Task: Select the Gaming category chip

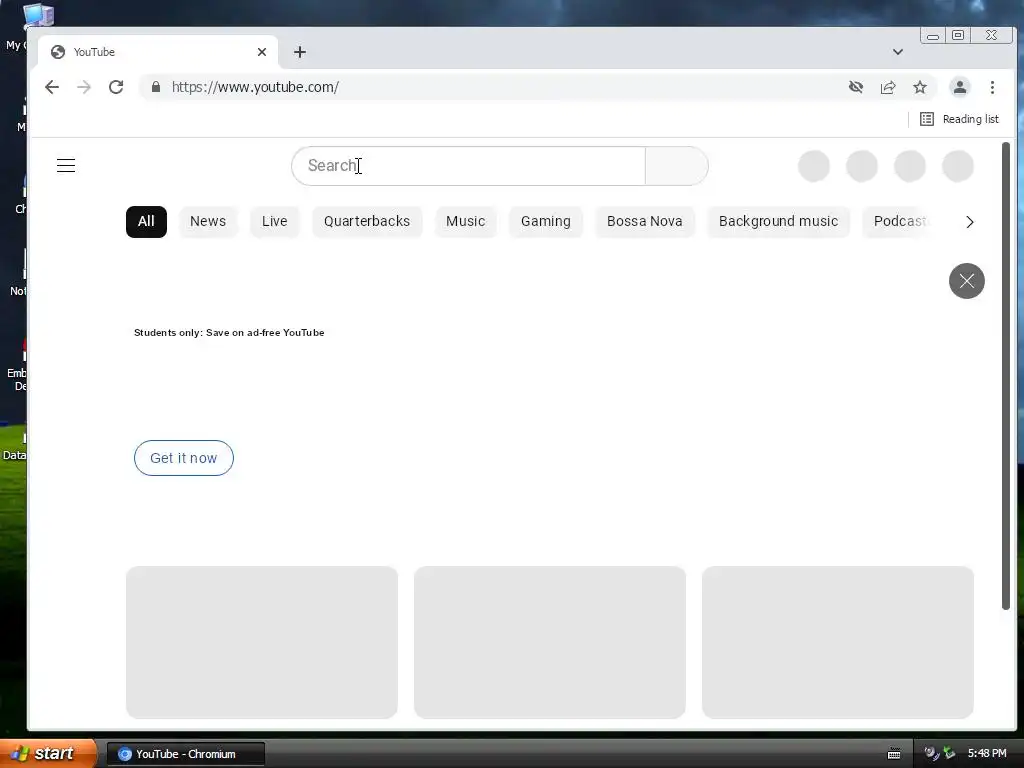Action: [546, 221]
